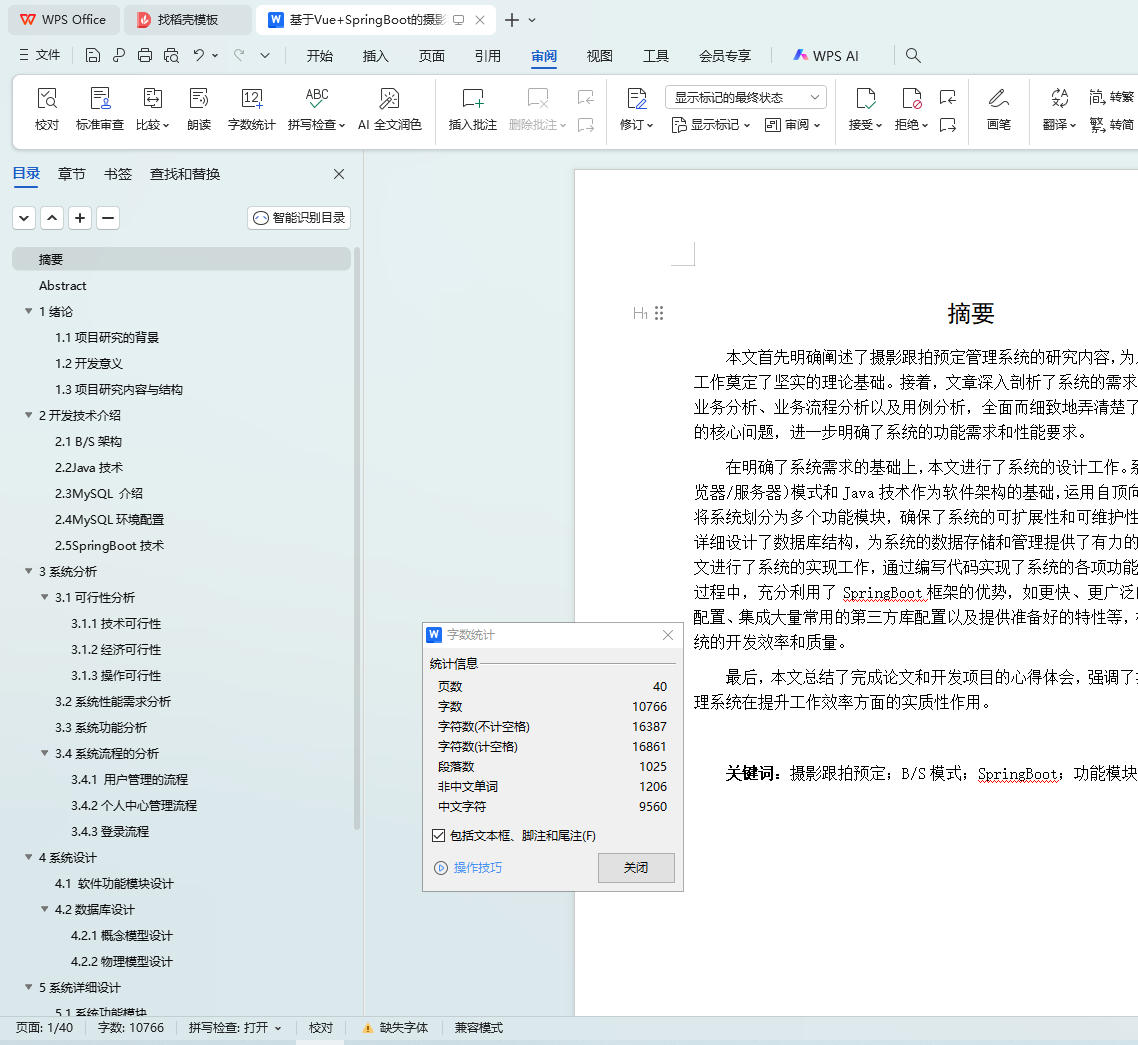Click the 朗读 read aloud icon
This screenshot has width=1138, height=1045.
[199, 109]
